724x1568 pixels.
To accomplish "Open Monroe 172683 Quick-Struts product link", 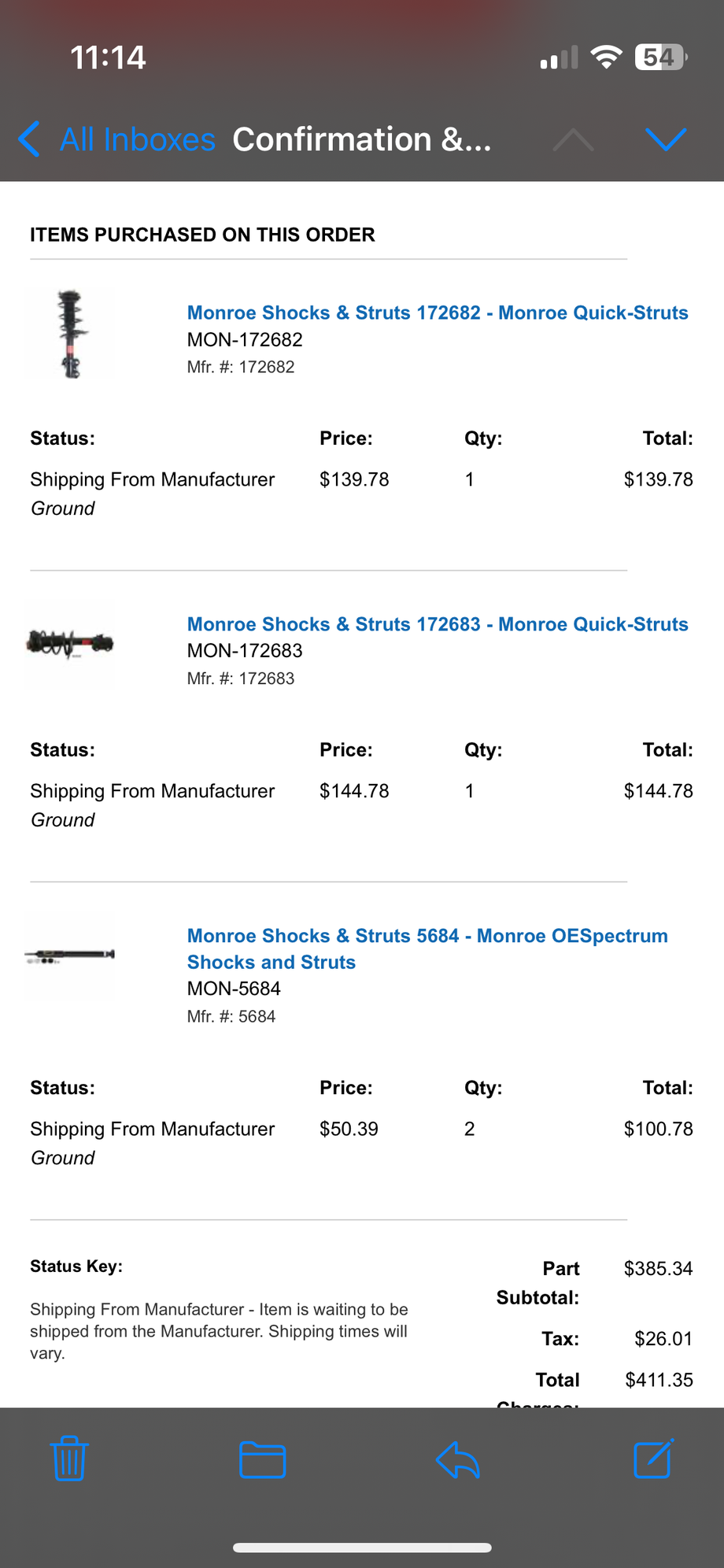I will (x=437, y=624).
